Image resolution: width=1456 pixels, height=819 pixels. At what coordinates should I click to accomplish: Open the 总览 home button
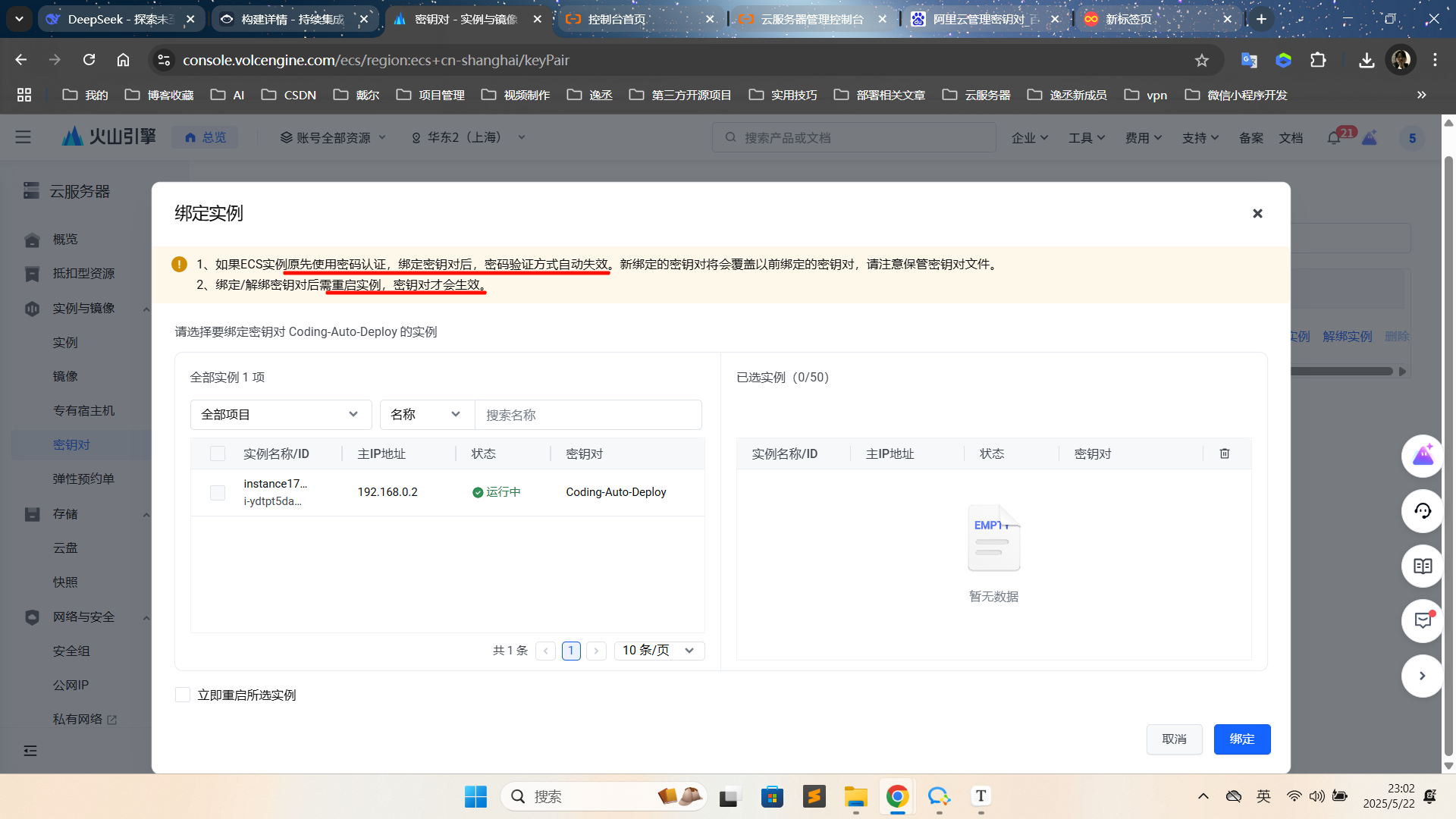point(206,137)
